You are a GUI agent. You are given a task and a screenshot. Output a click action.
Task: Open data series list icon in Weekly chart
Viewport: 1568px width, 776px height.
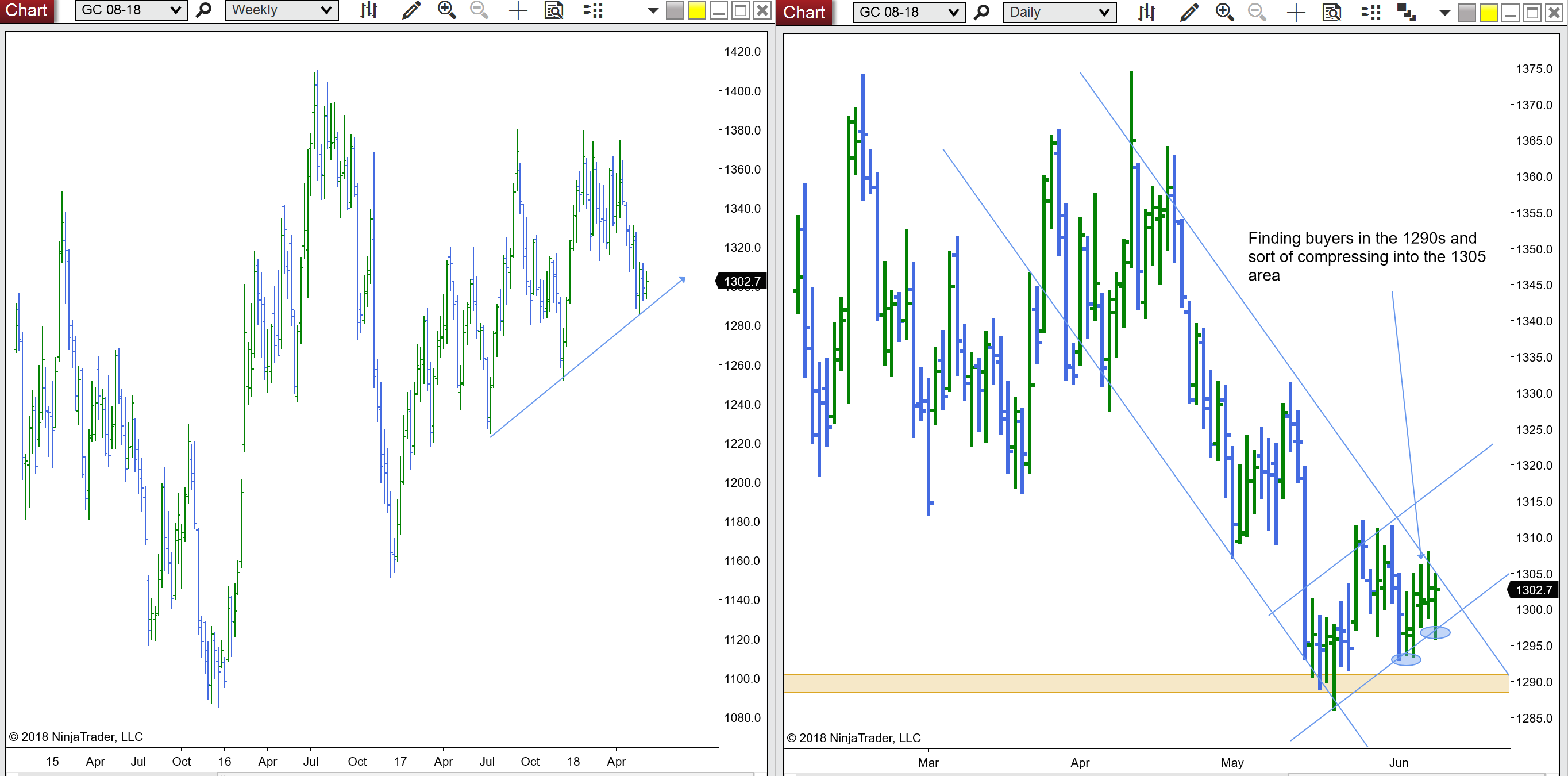pos(593,10)
